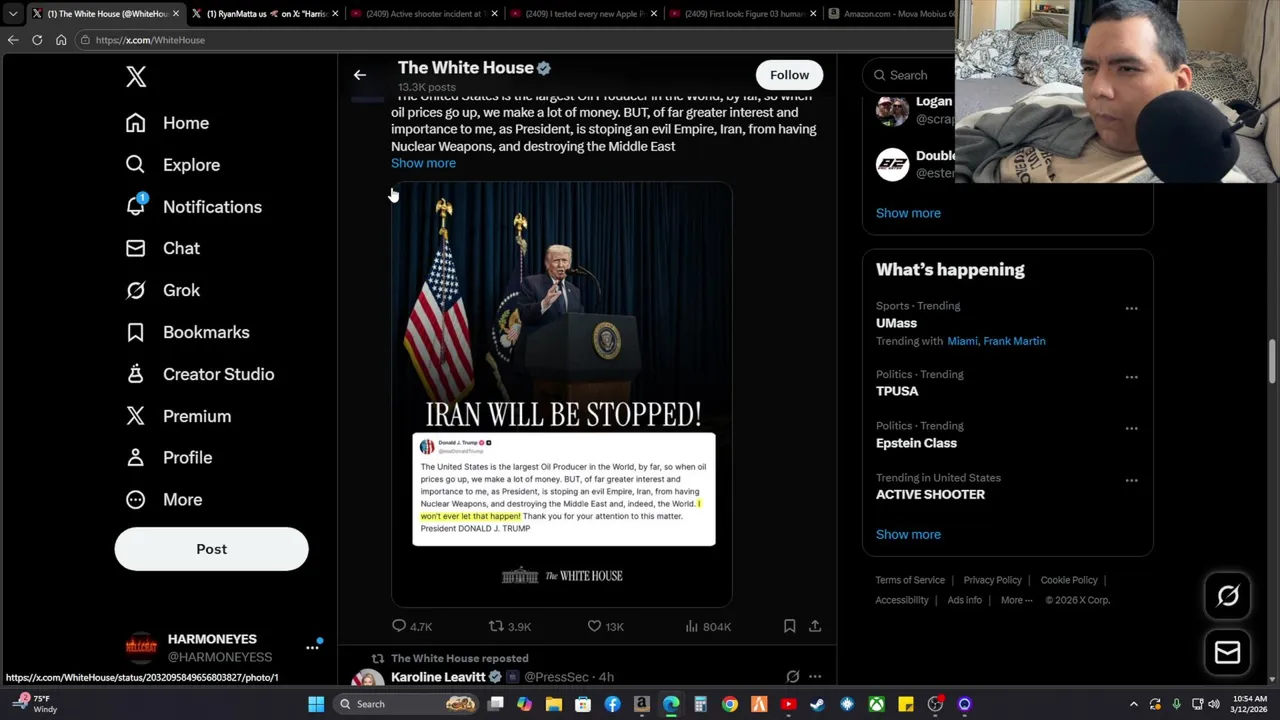Open Terms of Service link
Viewport: 1280px width, 720px height.
point(910,580)
